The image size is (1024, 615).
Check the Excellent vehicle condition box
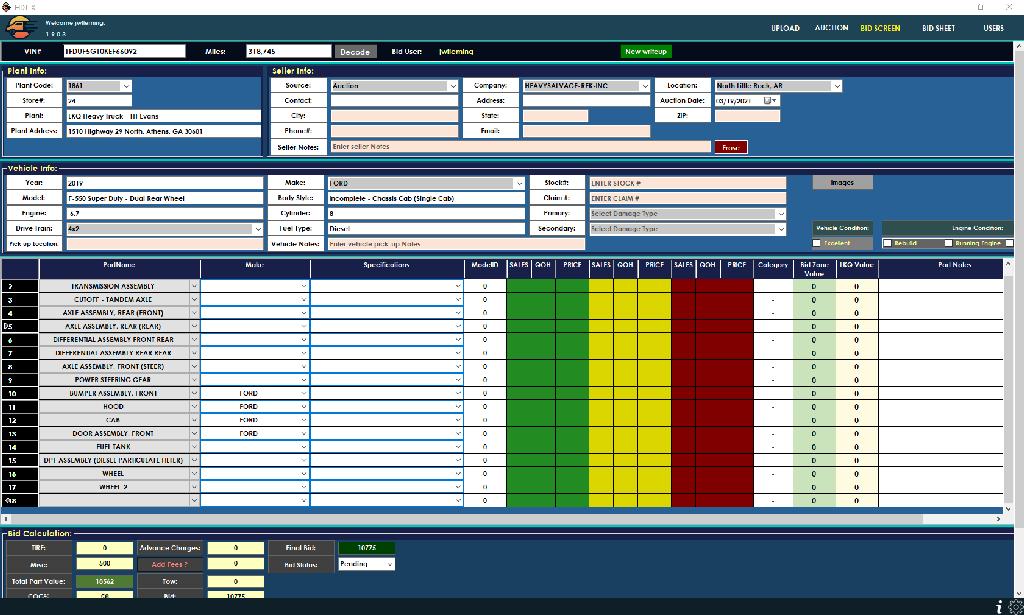pos(817,243)
